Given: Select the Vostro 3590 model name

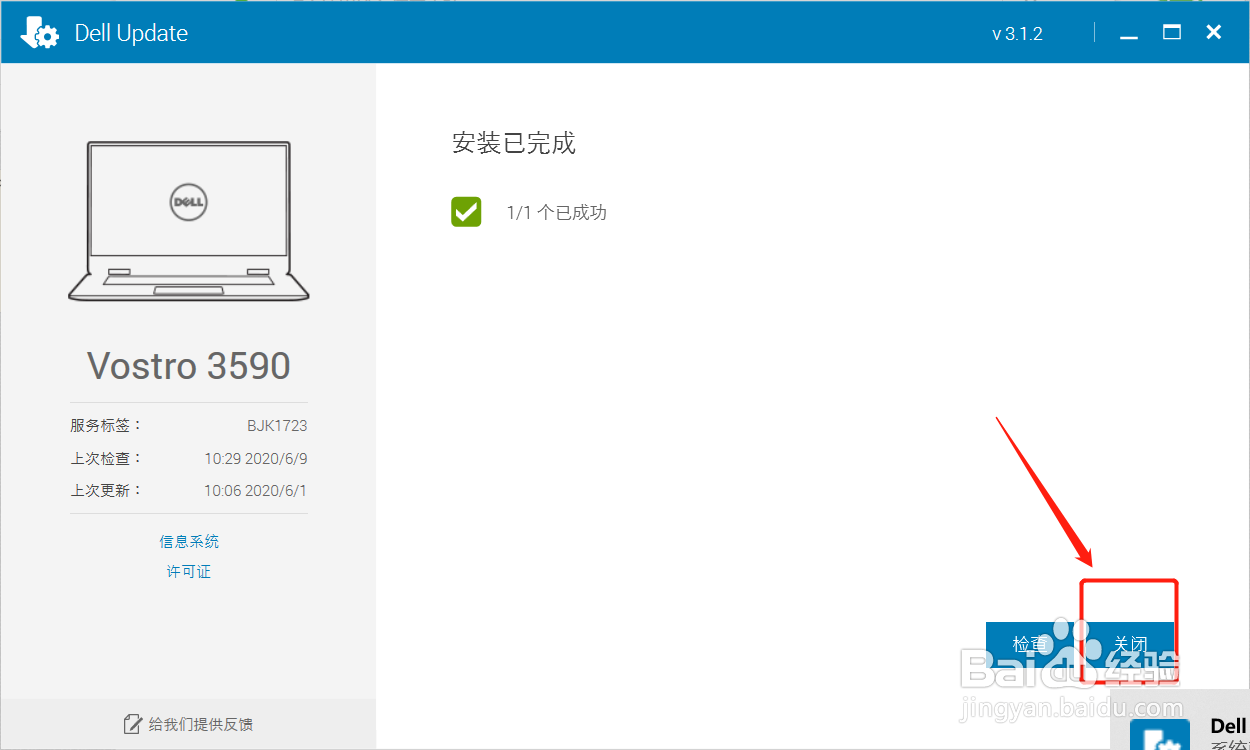Looking at the screenshot, I should click(x=189, y=366).
